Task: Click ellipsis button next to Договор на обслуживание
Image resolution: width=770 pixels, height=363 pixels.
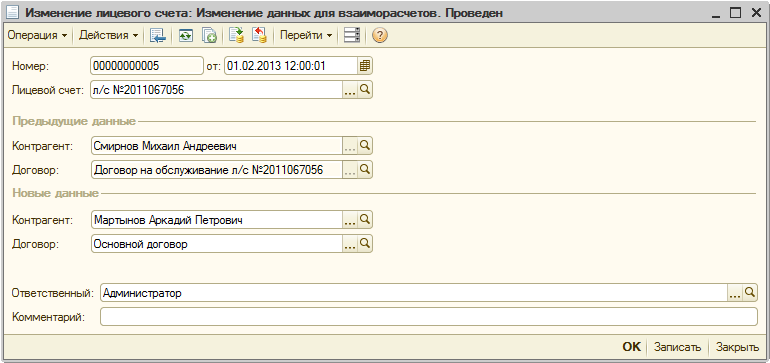Action: coord(350,170)
